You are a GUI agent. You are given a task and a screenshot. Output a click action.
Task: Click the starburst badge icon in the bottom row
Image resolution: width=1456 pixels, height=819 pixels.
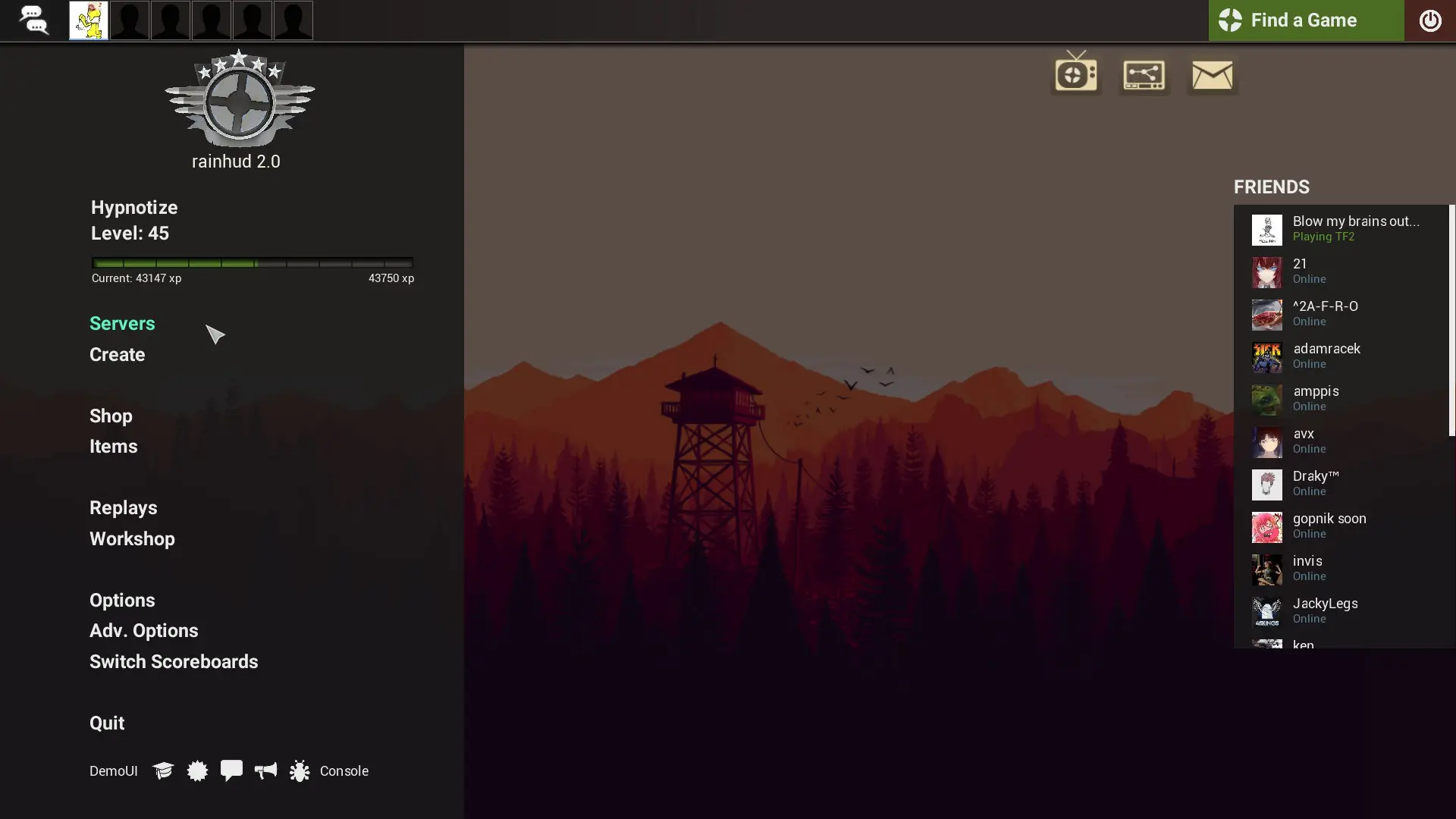click(x=197, y=770)
